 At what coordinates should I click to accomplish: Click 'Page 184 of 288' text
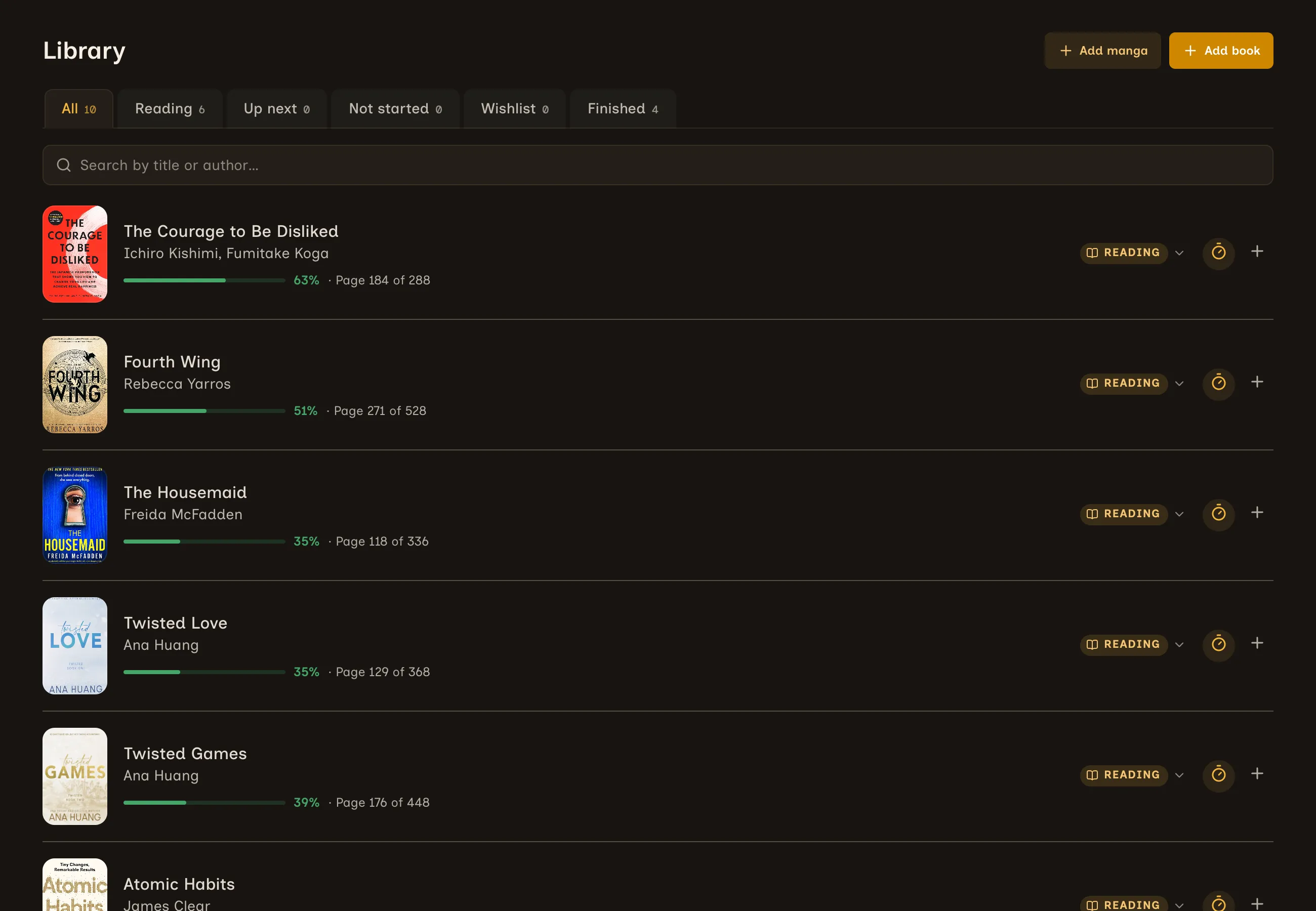(x=383, y=280)
